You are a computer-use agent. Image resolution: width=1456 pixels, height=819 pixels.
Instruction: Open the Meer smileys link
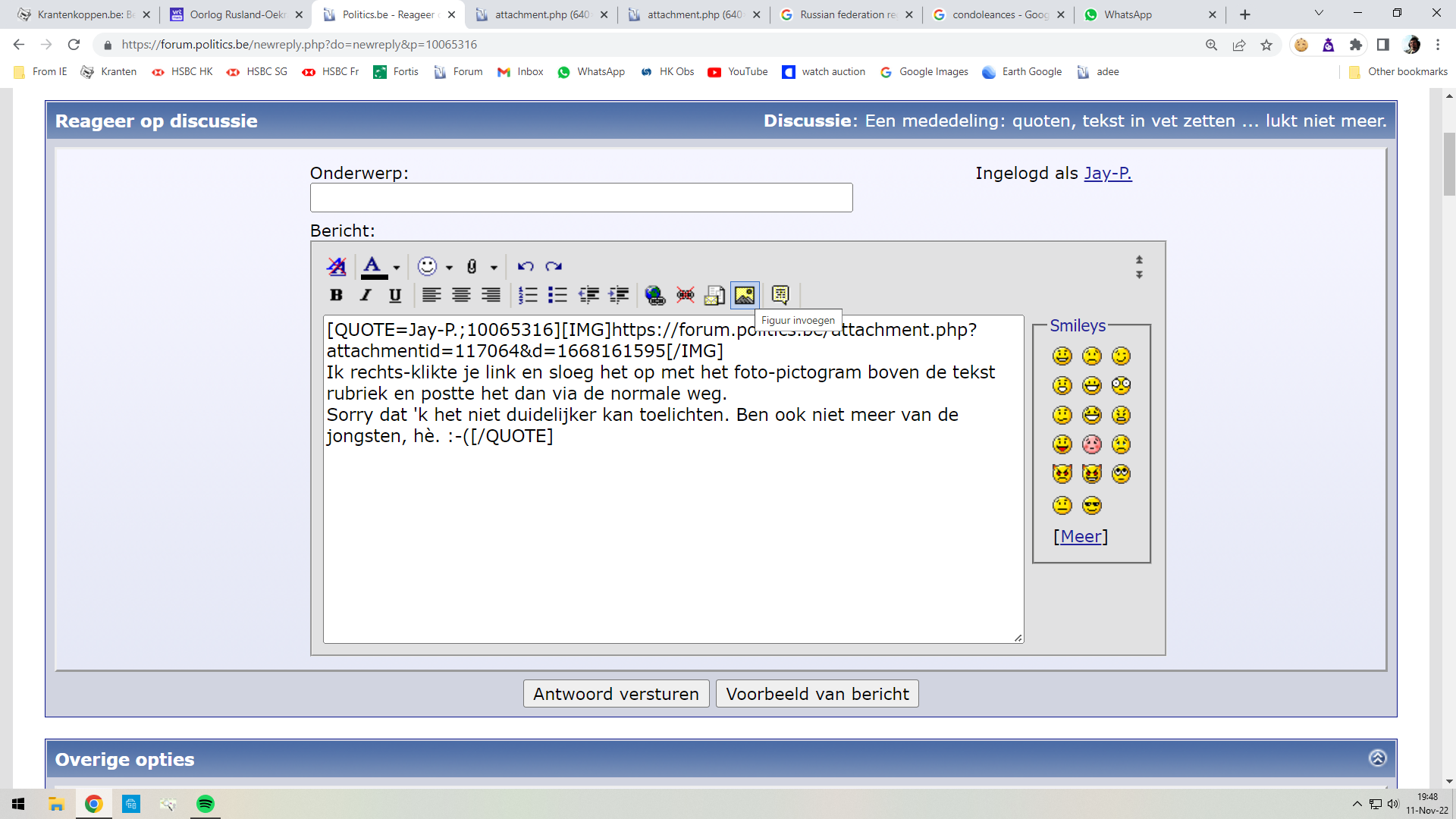coord(1081,536)
